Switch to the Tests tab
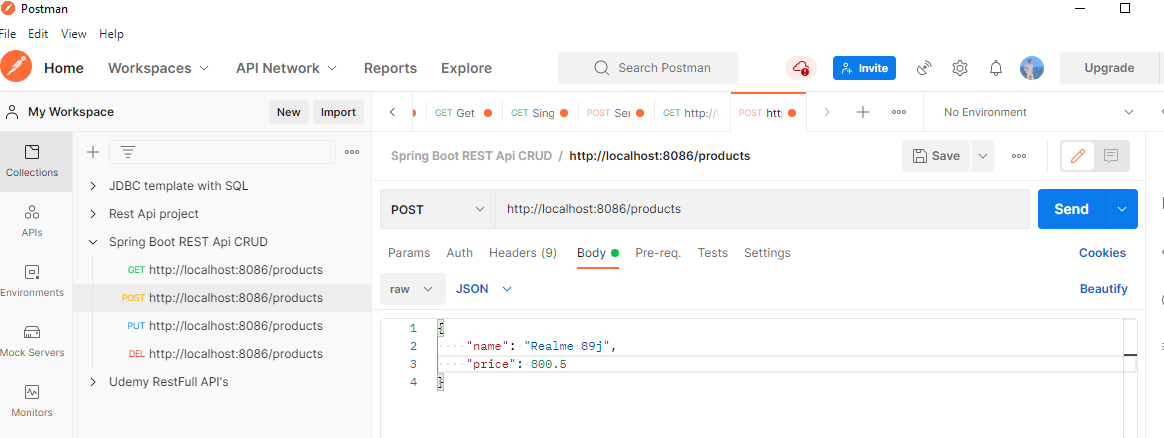The height and width of the screenshot is (438, 1164). (713, 253)
